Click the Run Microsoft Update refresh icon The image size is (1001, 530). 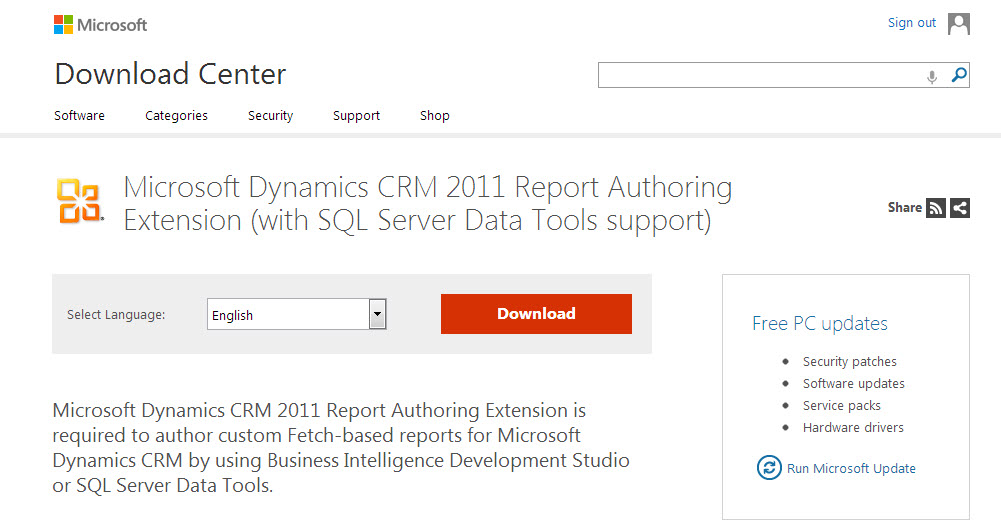(x=769, y=468)
